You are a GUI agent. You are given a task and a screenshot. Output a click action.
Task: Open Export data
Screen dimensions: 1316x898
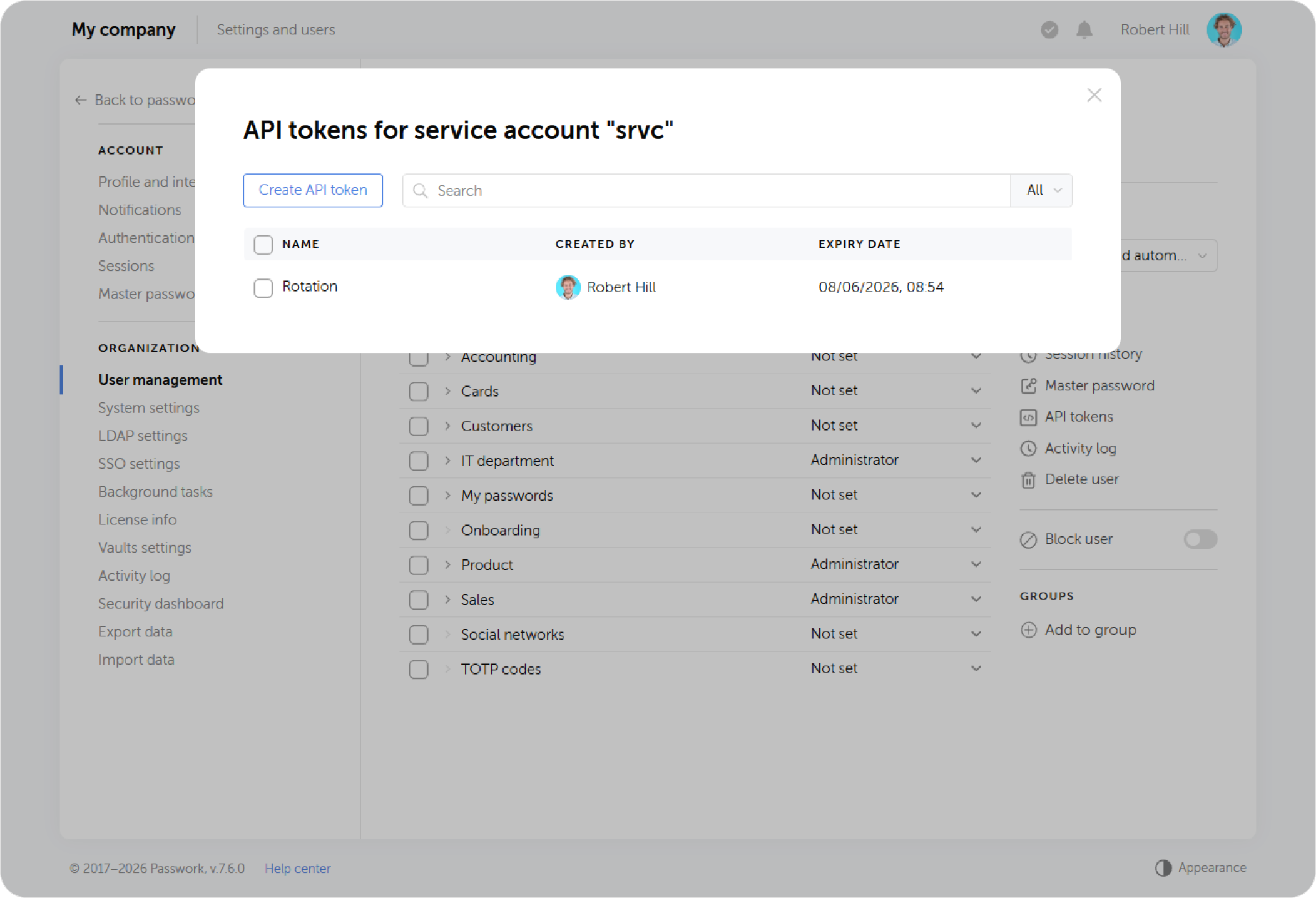136,631
